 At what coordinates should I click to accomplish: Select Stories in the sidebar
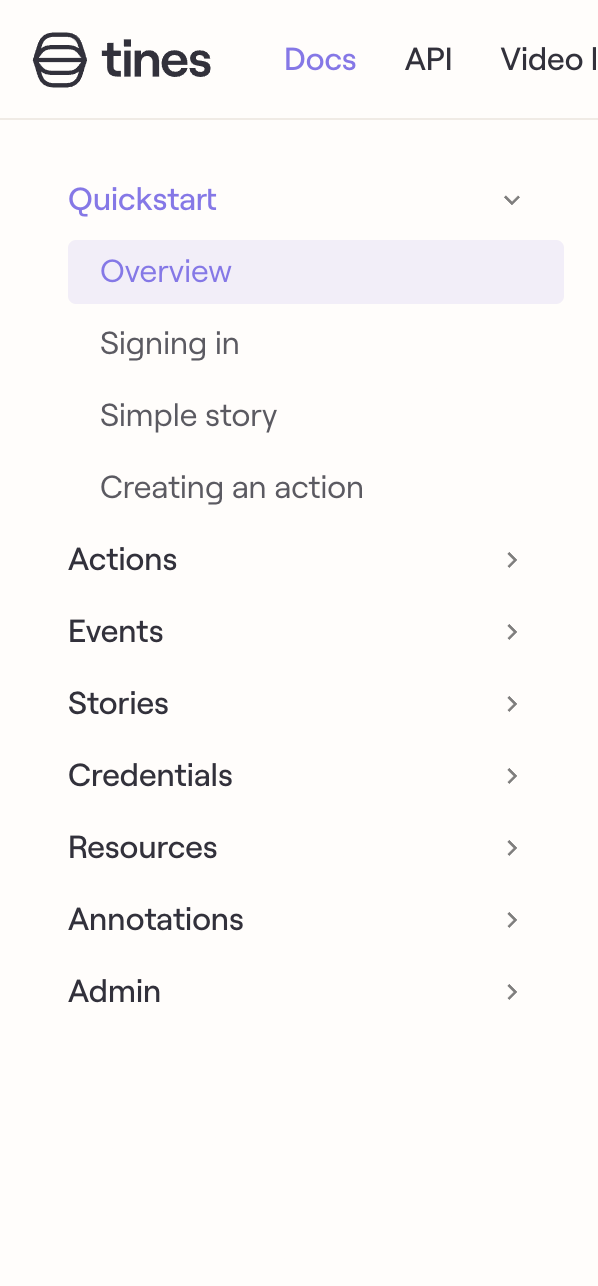118,704
